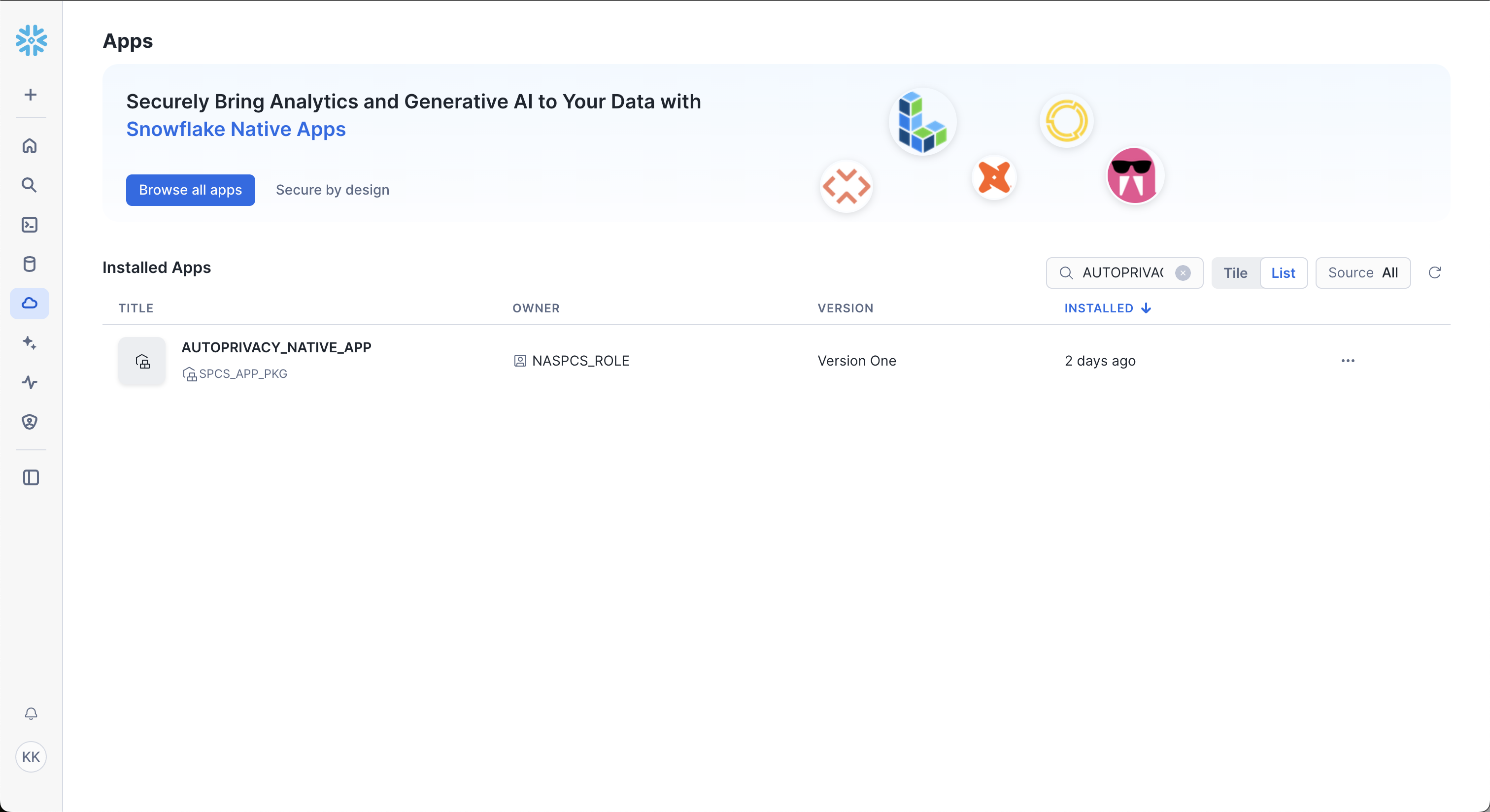Open the Admin shield icon in sidebar
This screenshot has height=812, width=1490.
point(30,422)
